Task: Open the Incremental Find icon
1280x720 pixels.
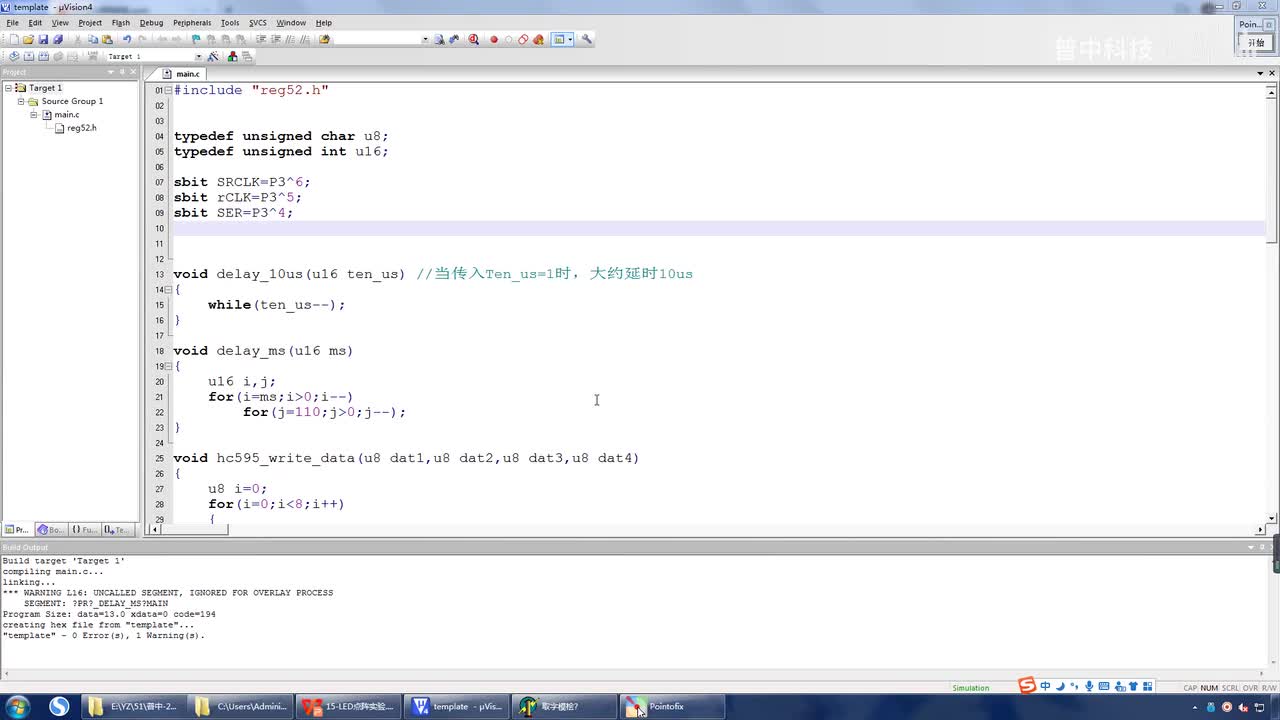Action: [454, 40]
